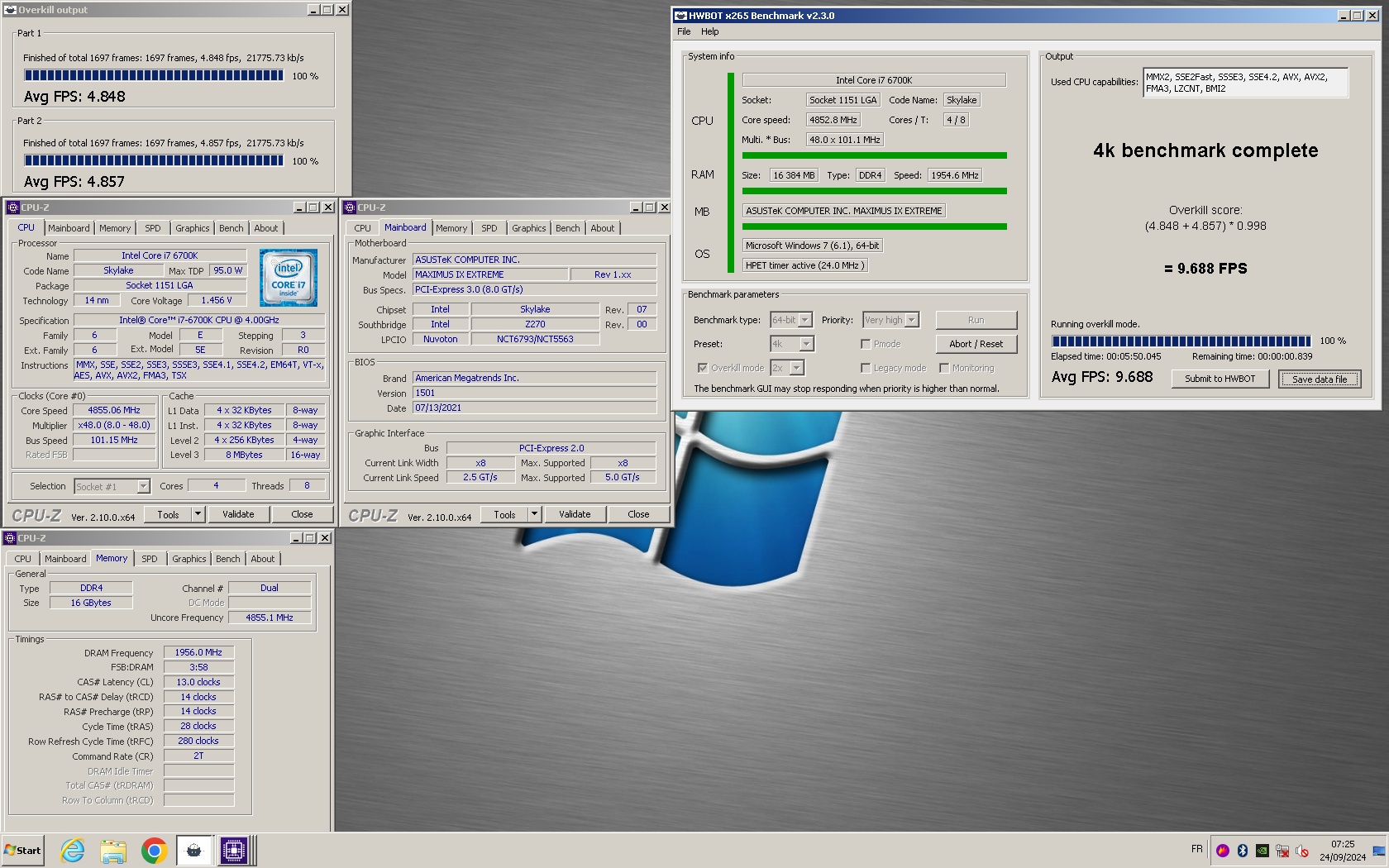Open About tab in CPU-Z CPU window
Image resolution: width=1389 pixels, height=868 pixels.
click(x=266, y=228)
